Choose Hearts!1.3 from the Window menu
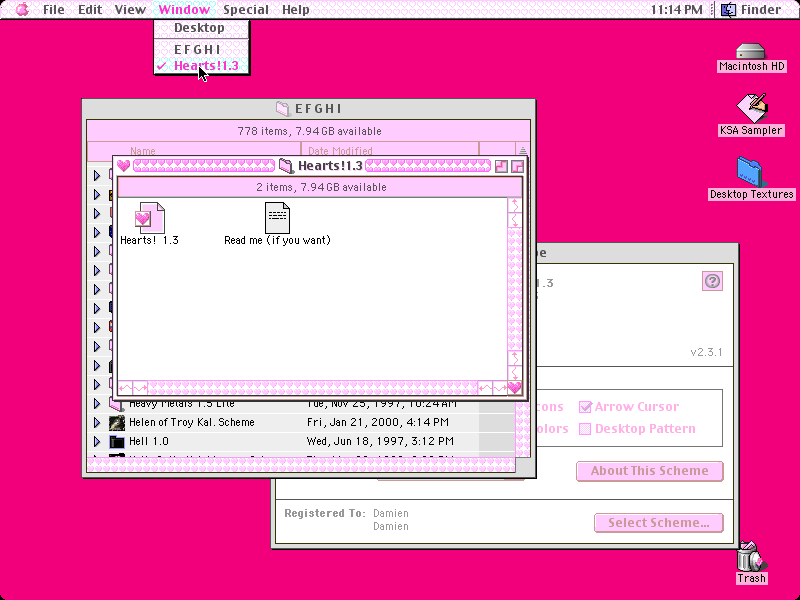800x600 pixels. pos(202,66)
